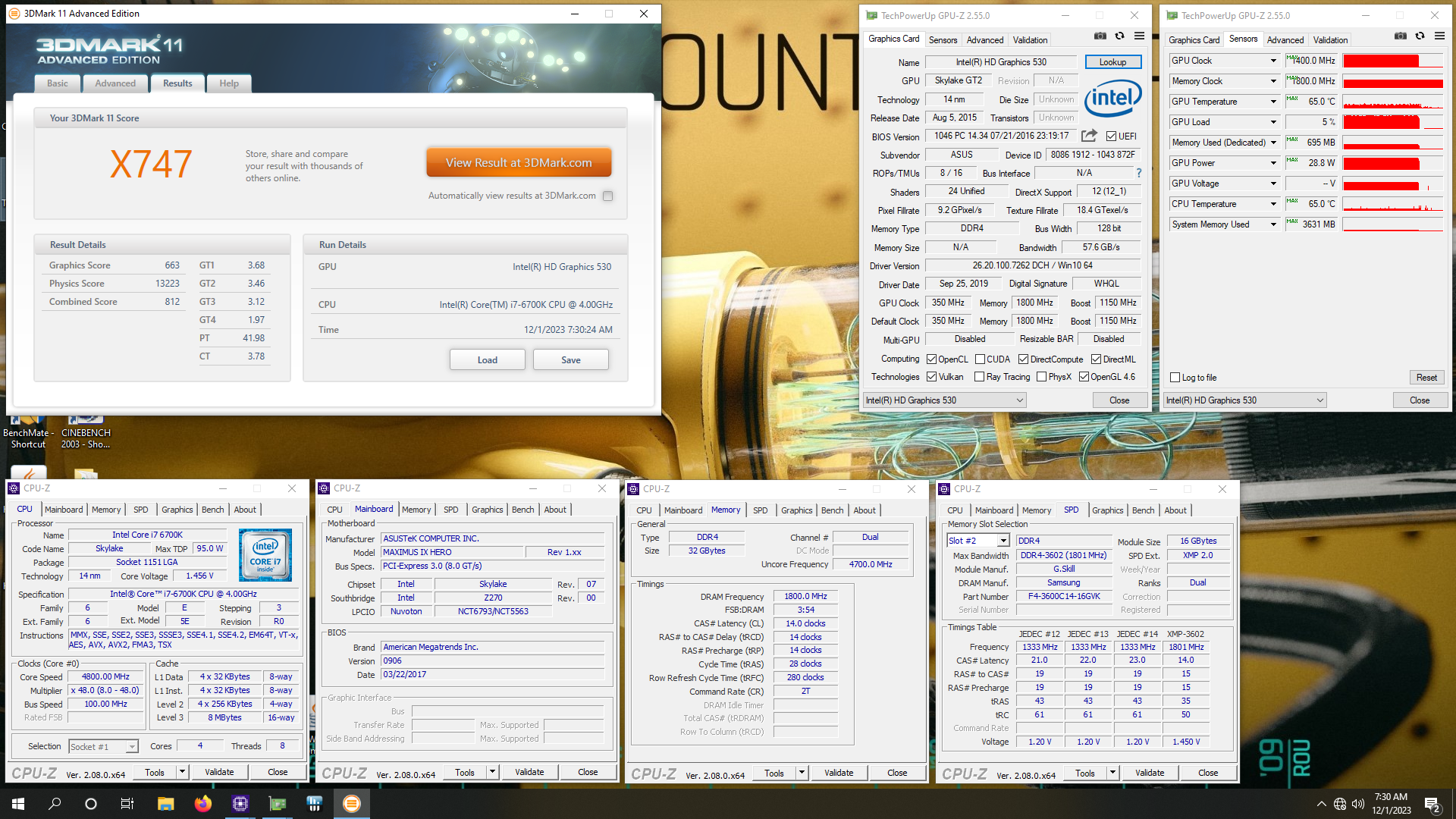Click the Lookup button in GPU-Z
Viewport: 1456px width, 819px height.
(x=1112, y=62)
